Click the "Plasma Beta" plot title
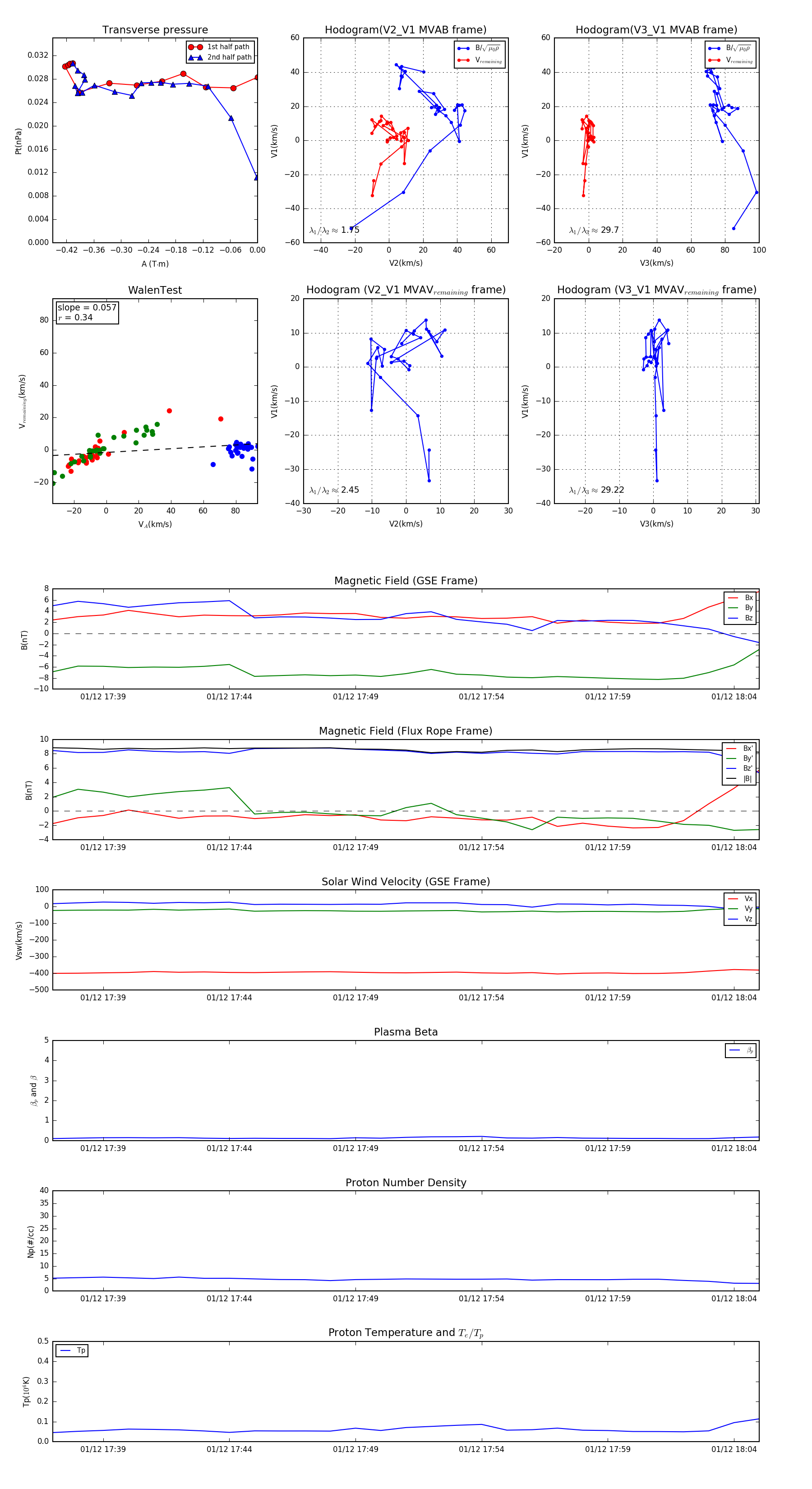 tap(406, 1032)
